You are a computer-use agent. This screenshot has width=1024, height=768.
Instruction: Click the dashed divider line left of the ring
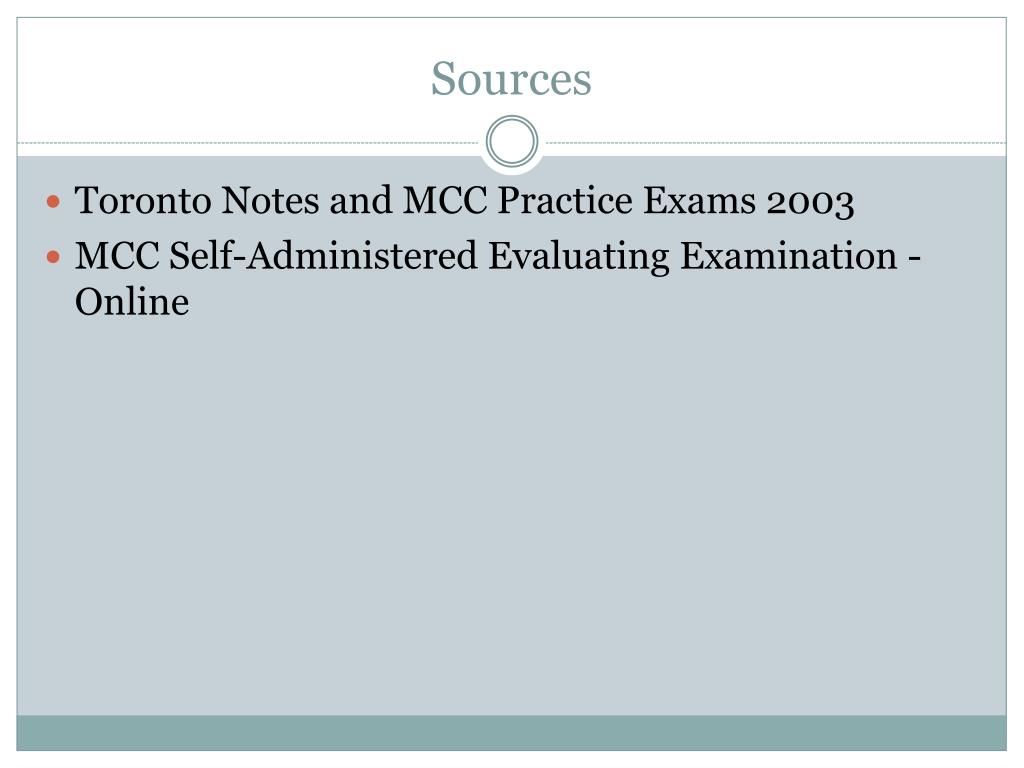coord(250,143)
